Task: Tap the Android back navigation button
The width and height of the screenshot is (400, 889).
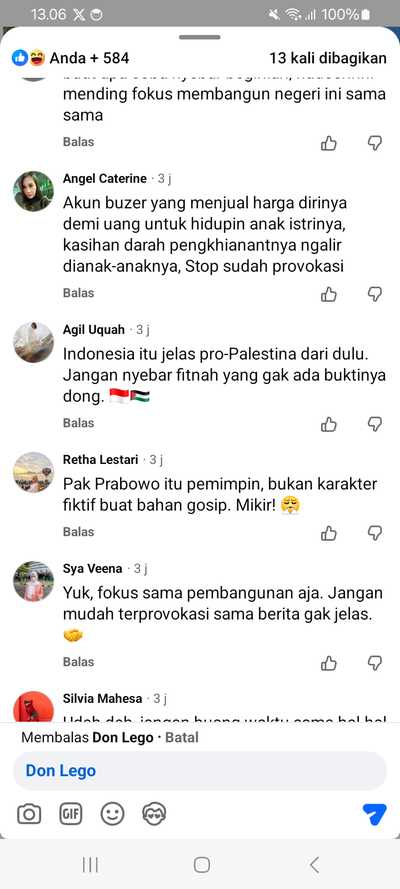Action: click(314, 865)
